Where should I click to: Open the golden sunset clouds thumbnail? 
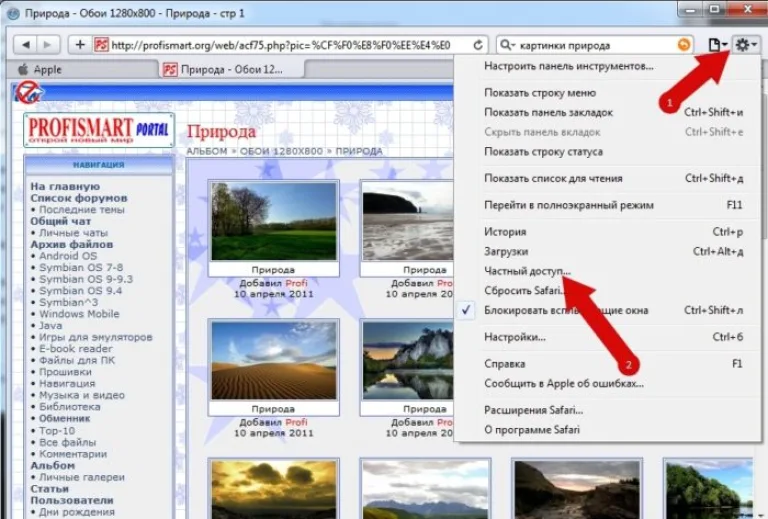tap(274, 490)
